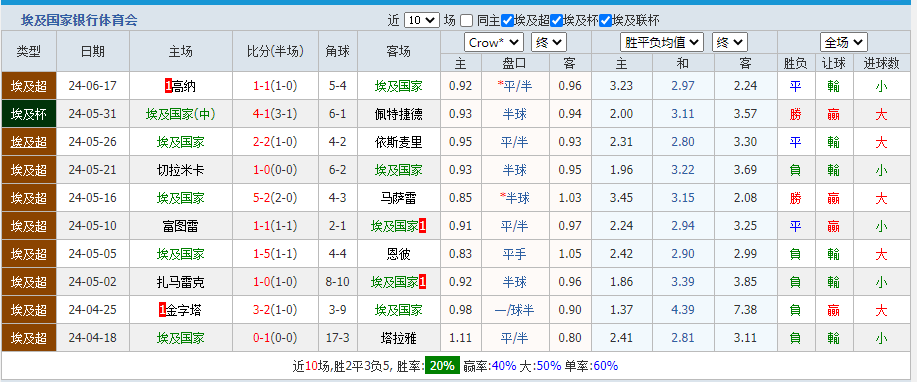
Task: Click the 7.38 away odds value
Action: tap(745, 310)
